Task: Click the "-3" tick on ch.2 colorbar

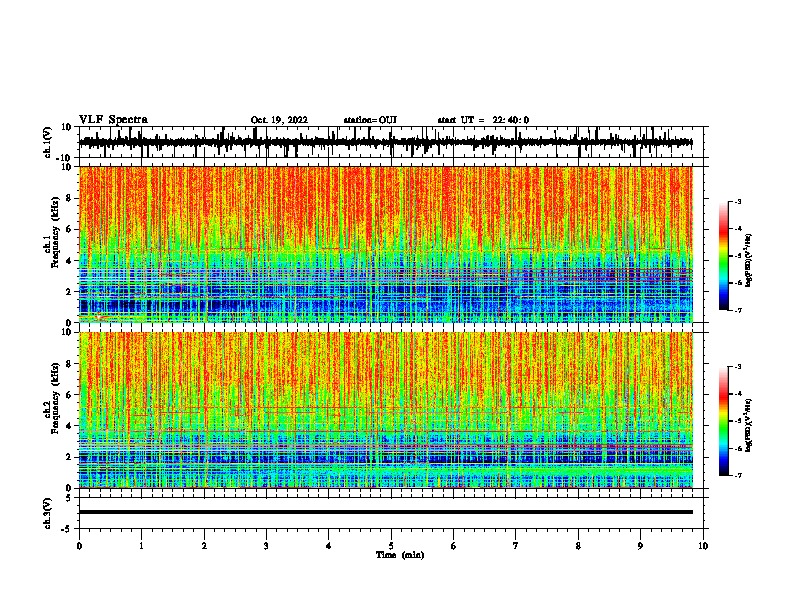Action: coord(737,367)
